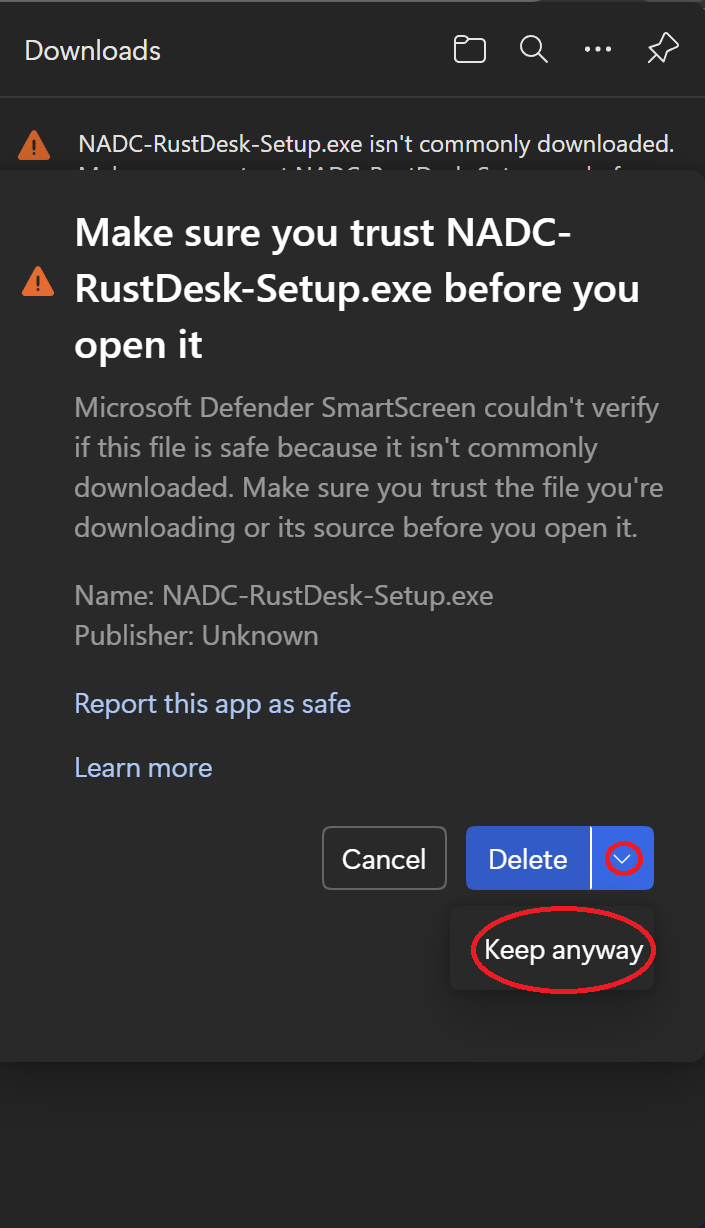
Task: Click the search downloads magnifier icon
Action: coord(533,48)
